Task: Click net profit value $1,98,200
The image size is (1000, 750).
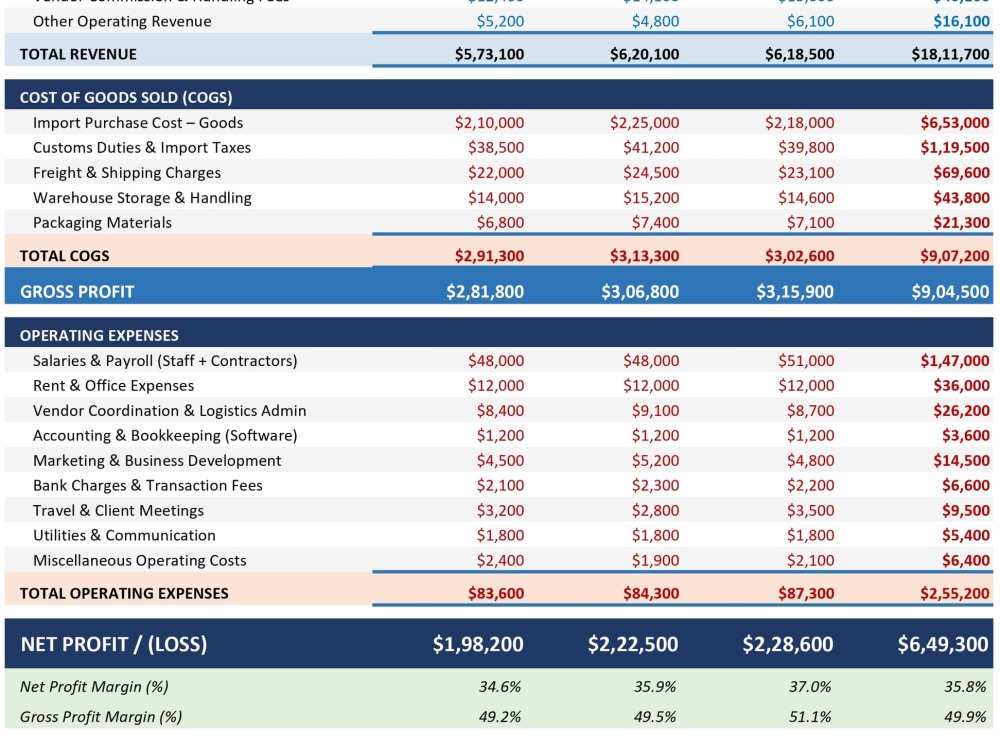Action: (x=478, y=644)
